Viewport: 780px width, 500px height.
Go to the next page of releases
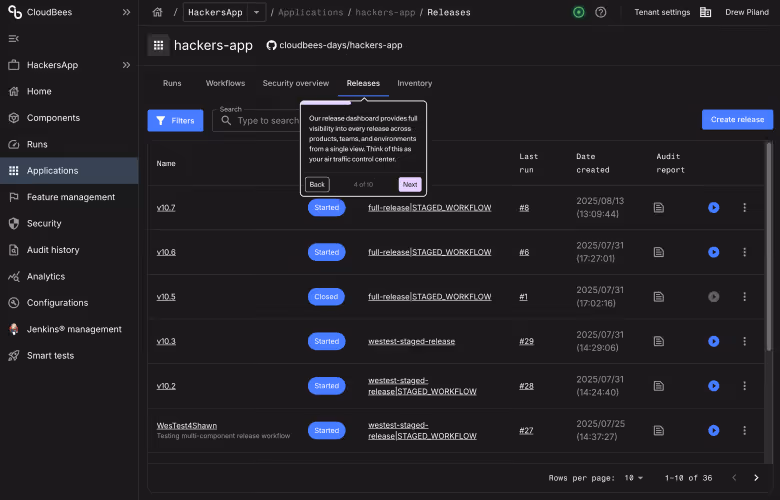[x=756, y=478]
